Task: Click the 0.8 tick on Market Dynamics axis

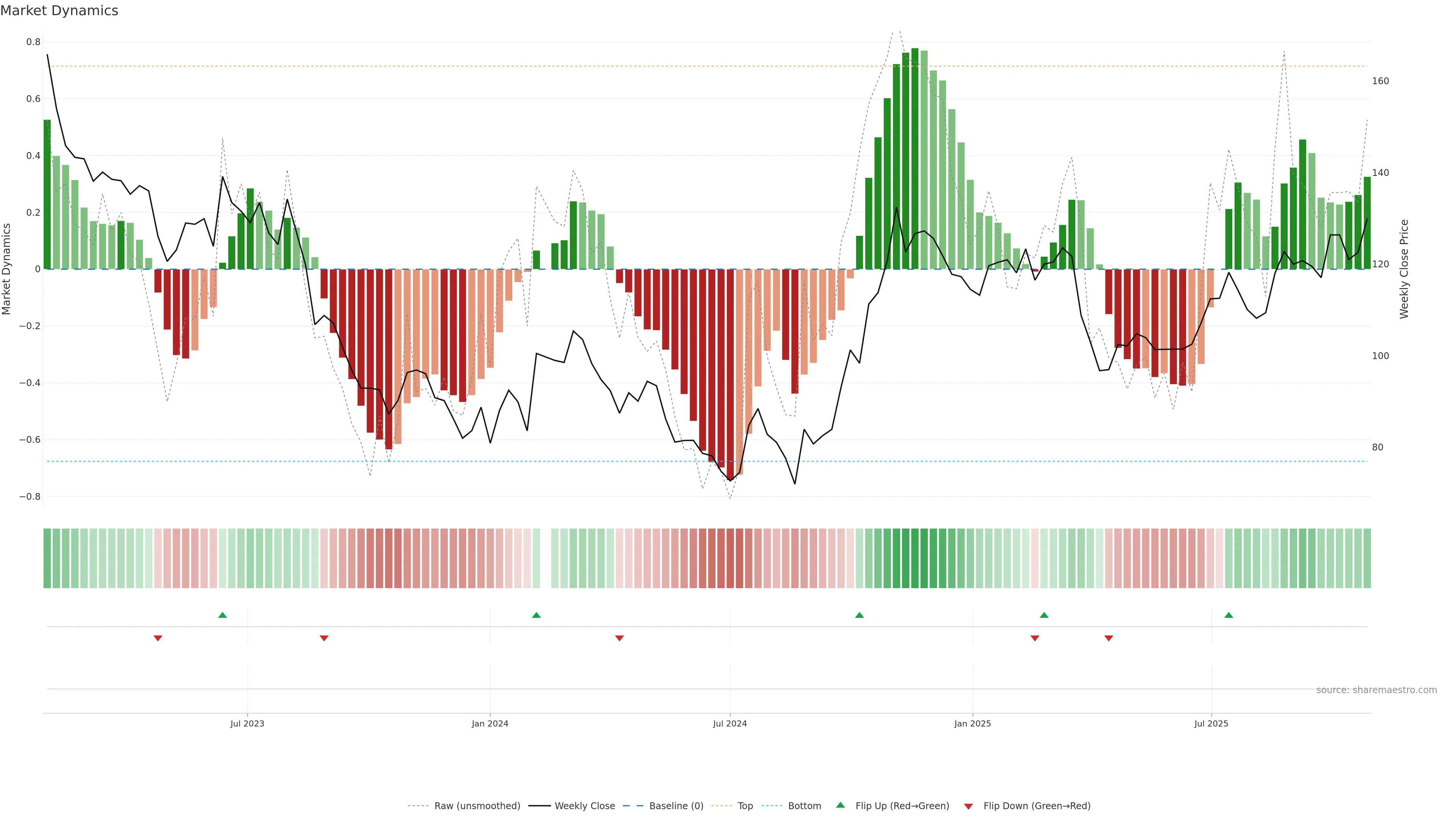Action: point(33,42)
